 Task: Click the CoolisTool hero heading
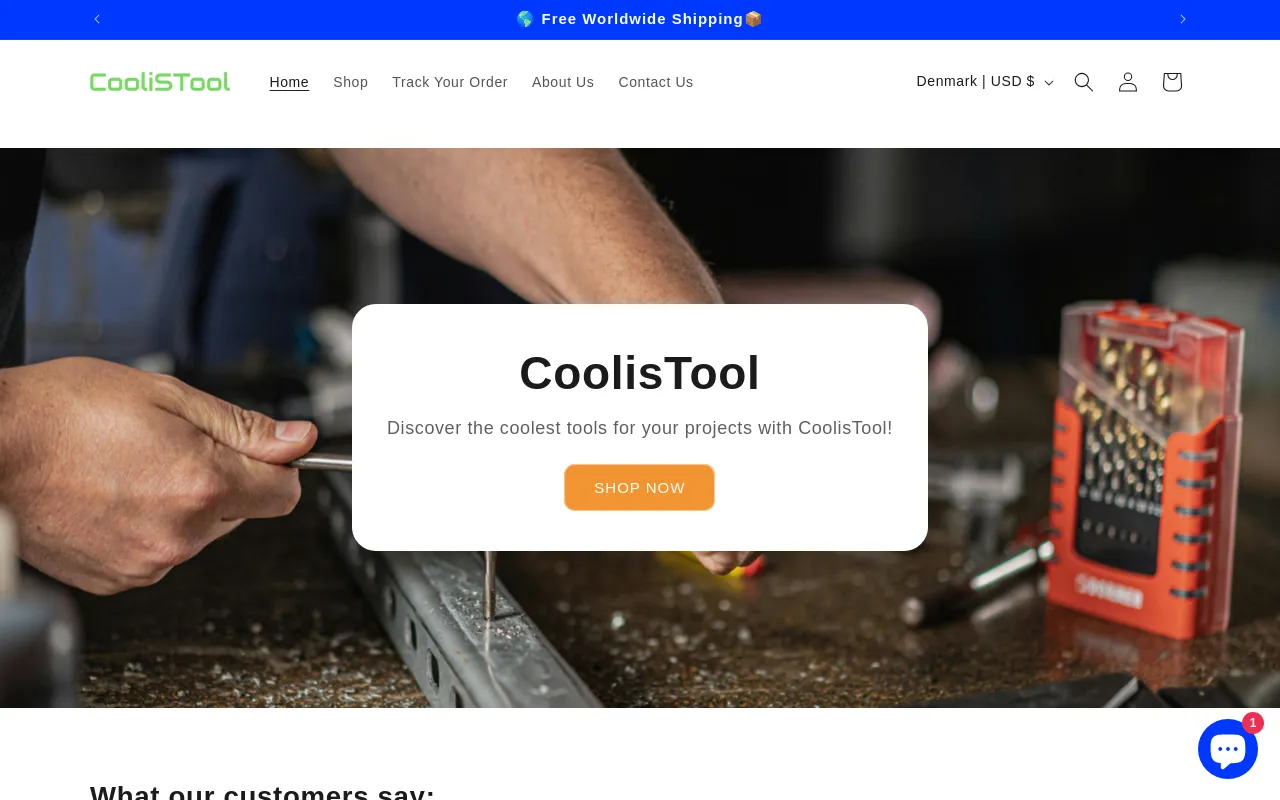tap(640, 373)
